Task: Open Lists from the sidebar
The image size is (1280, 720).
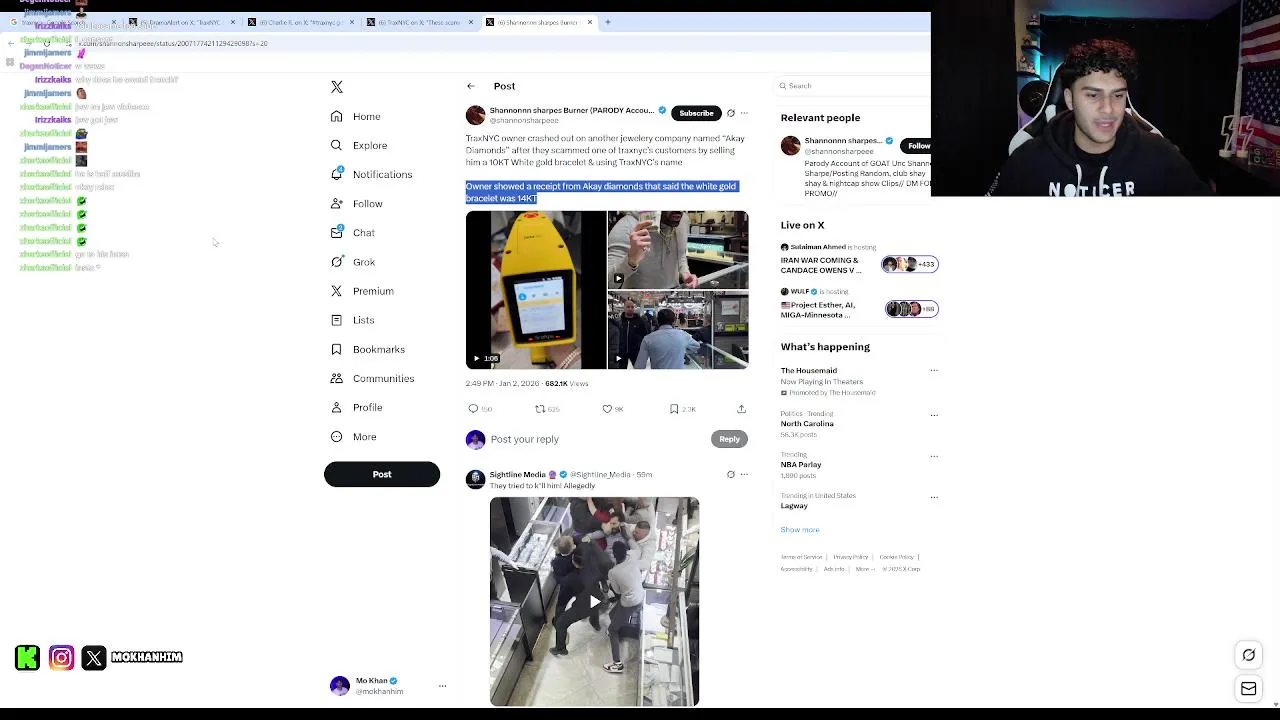Action: 352,320
